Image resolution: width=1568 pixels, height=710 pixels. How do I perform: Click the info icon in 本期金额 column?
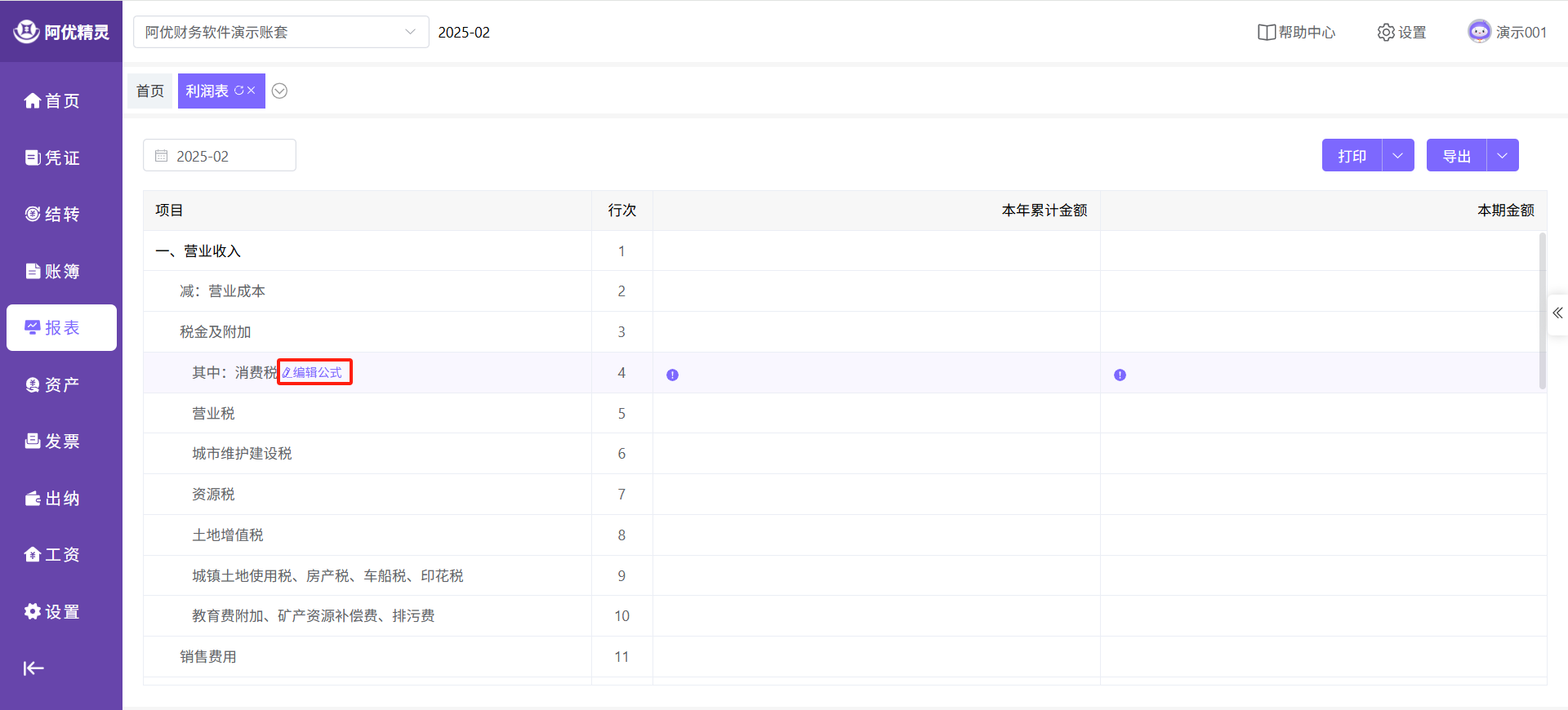click(x=1120, y=375)
